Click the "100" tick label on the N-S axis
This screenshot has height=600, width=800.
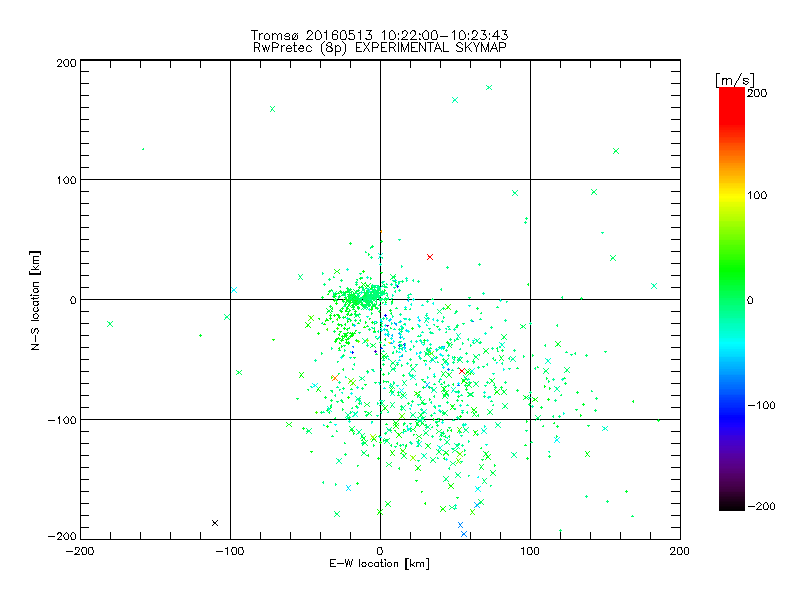(x=66, y=180)
